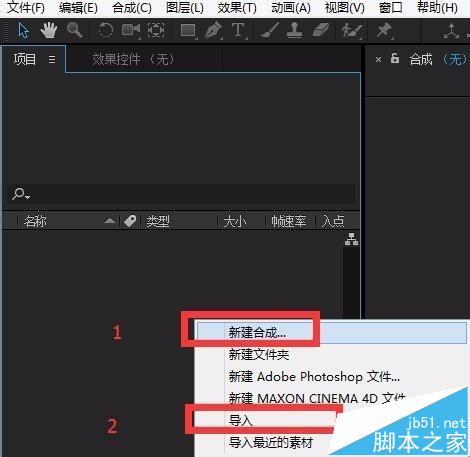
Task: Select the Hand tool
Action: pyautogui.click(x=49, y=30)
